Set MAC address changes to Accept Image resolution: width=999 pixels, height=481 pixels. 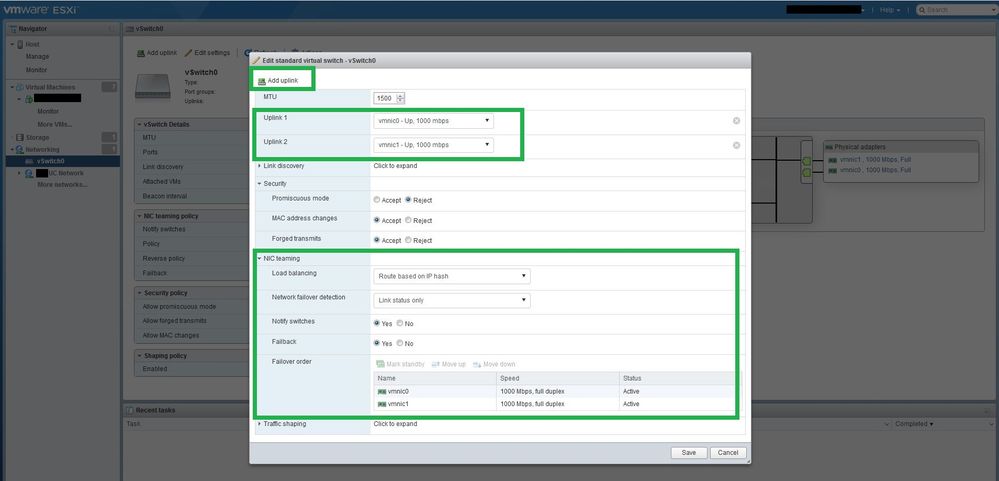click(x=377, y=220)
